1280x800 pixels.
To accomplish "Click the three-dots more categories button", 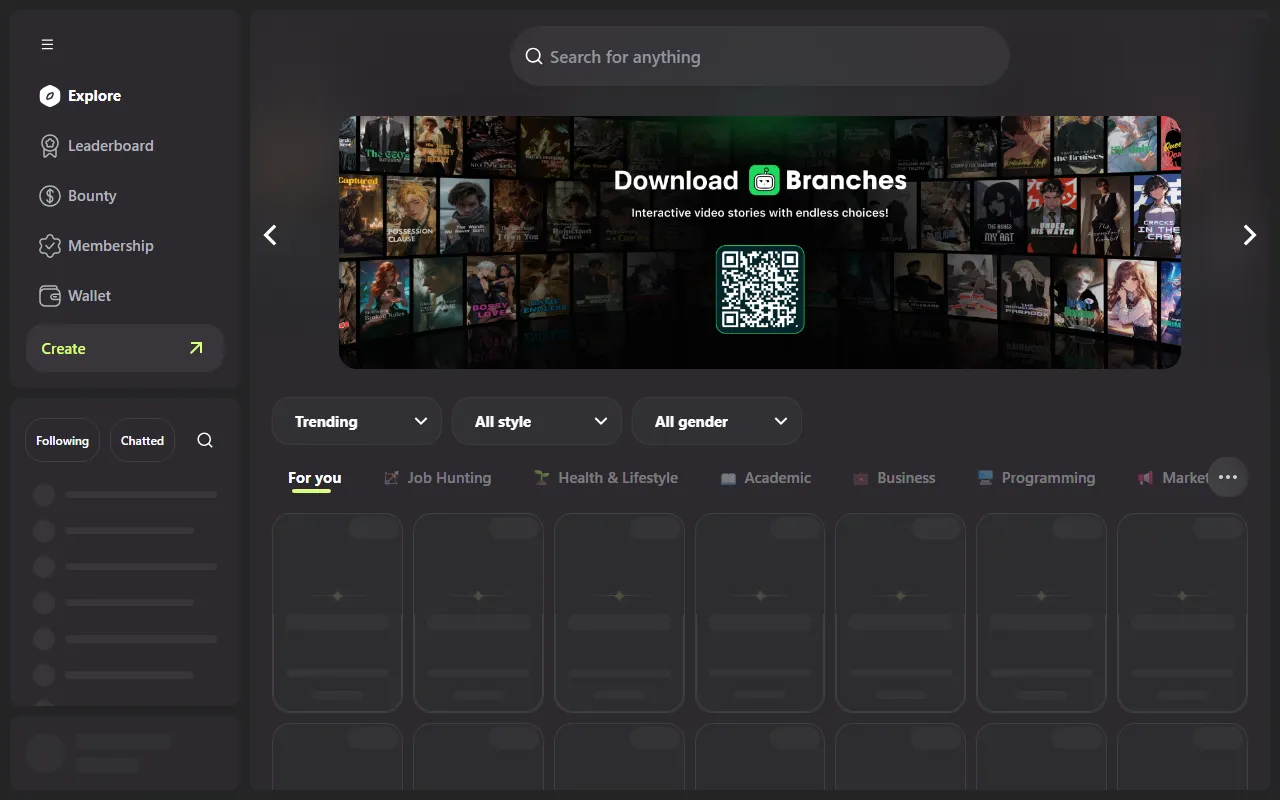I will pyautogui.click(x=1228, y=478).
